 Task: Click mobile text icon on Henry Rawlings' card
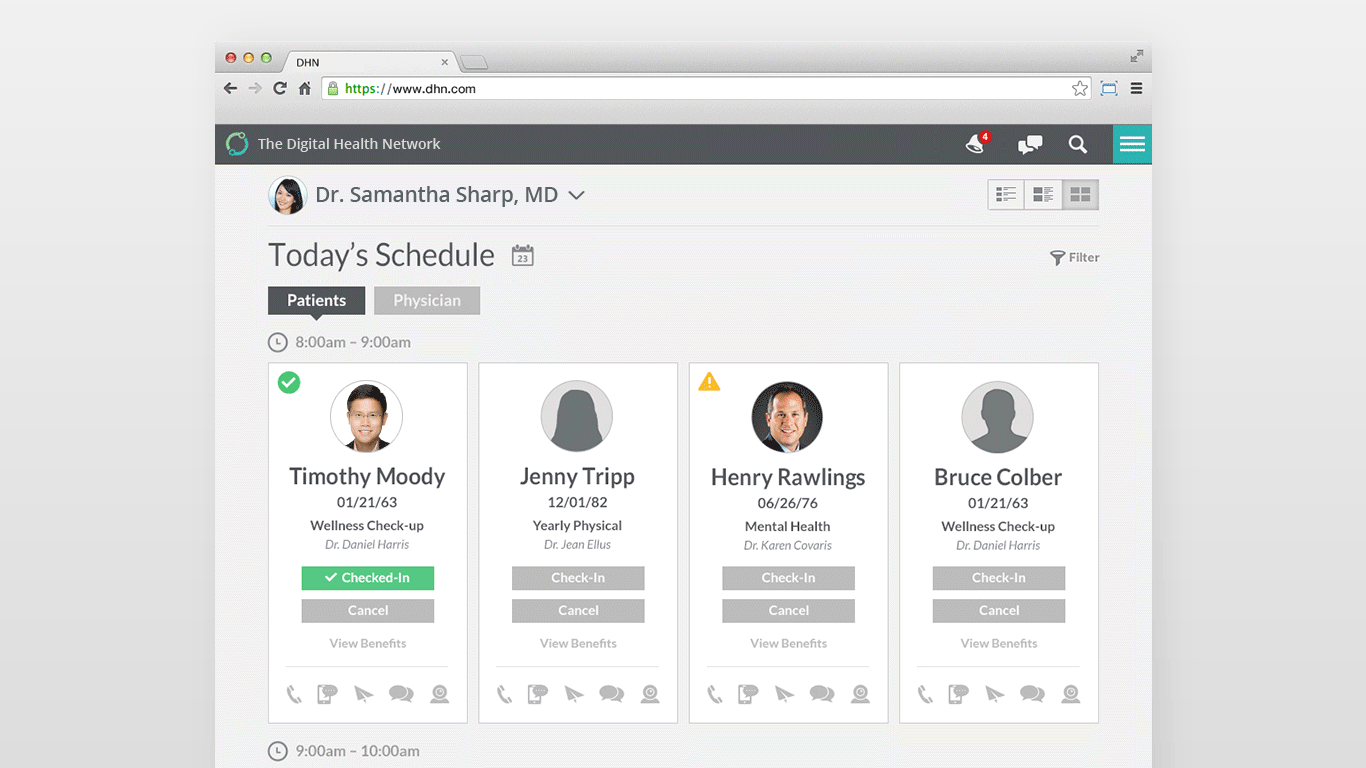click(748, 694)
